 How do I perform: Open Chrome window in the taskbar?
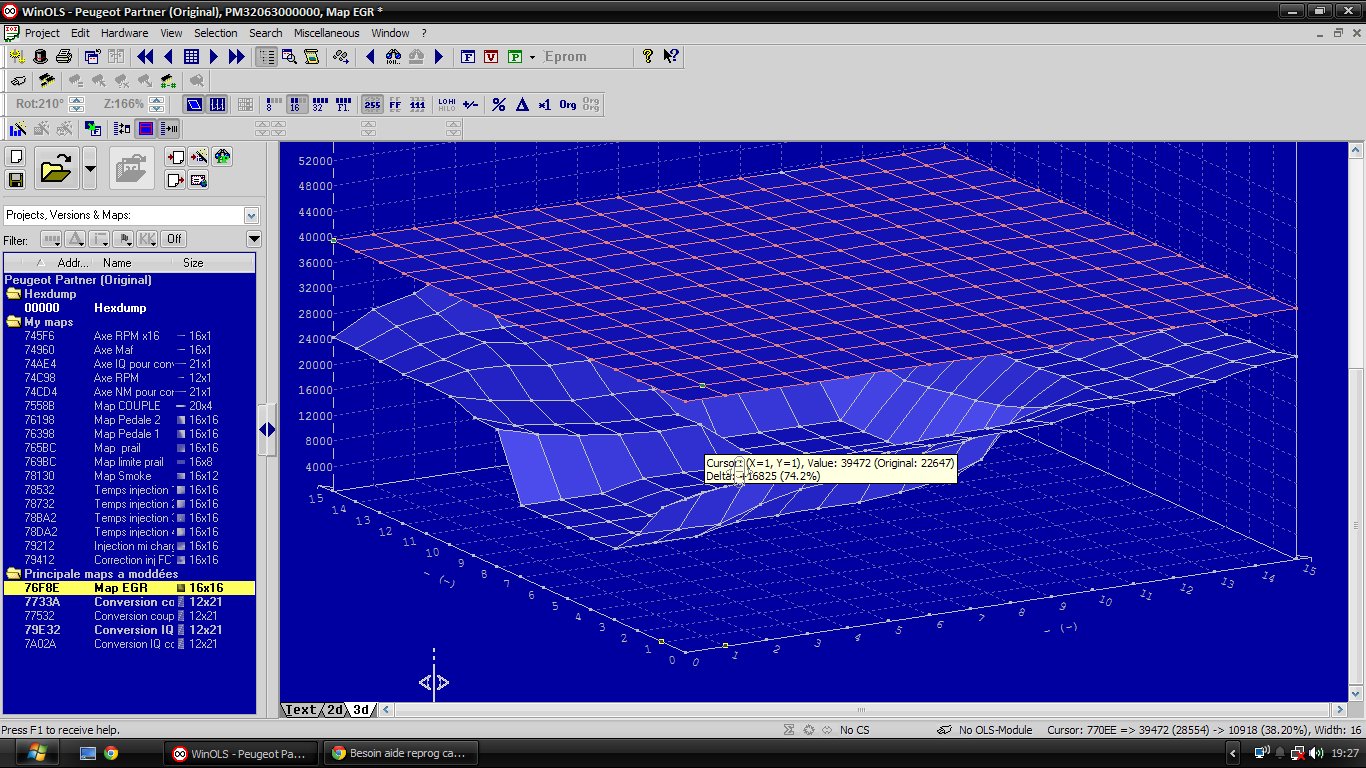[400, 753]
